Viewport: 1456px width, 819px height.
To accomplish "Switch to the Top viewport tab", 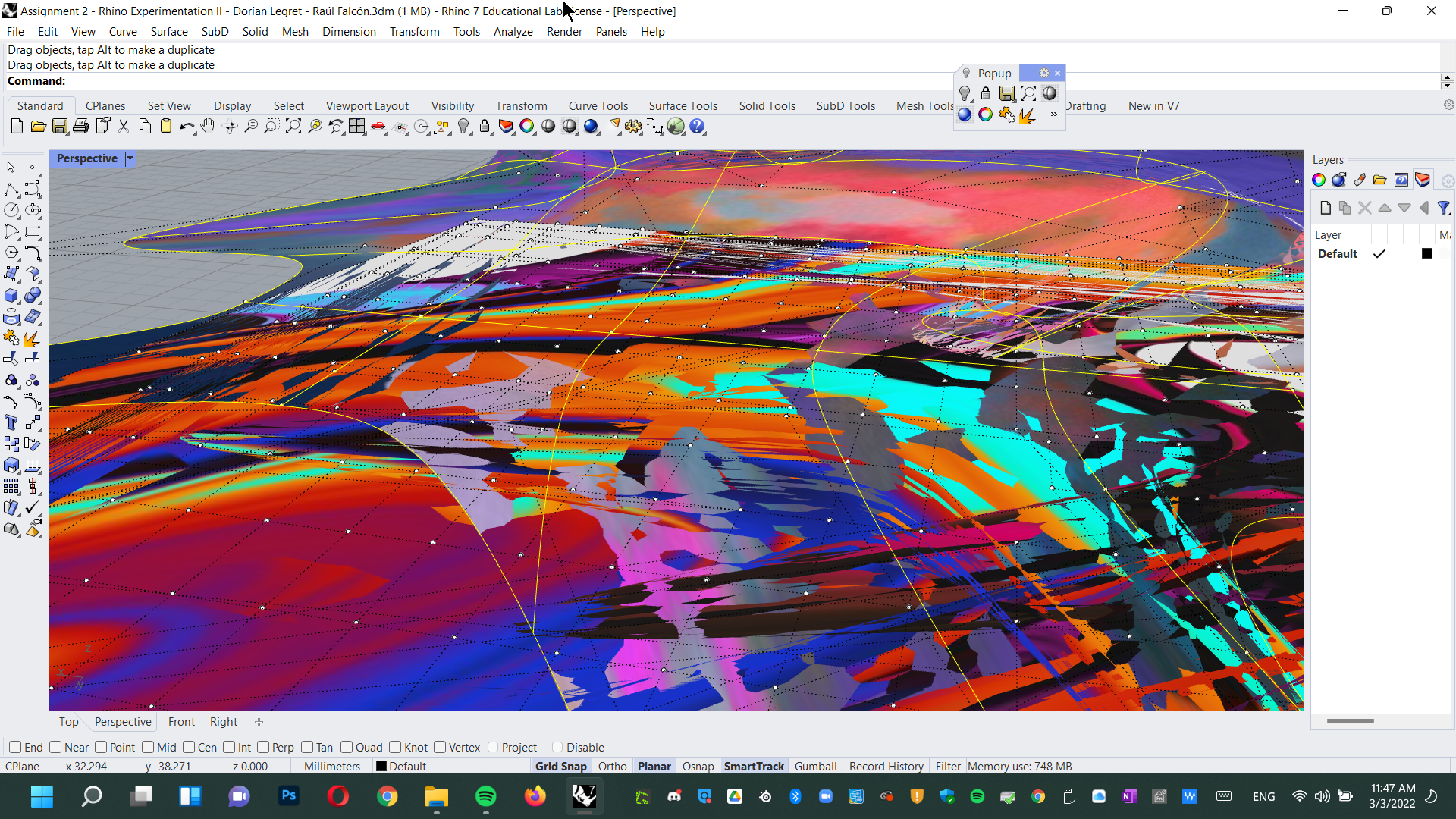I will 68,722.
